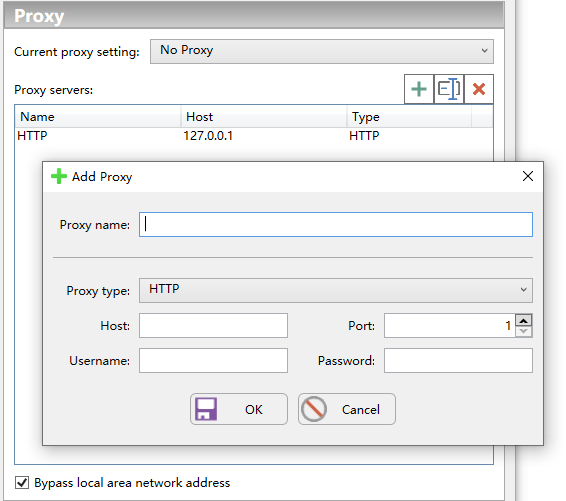Click the floppy disk icon on OK
This screenshot has height=501, width=566.
206,409
